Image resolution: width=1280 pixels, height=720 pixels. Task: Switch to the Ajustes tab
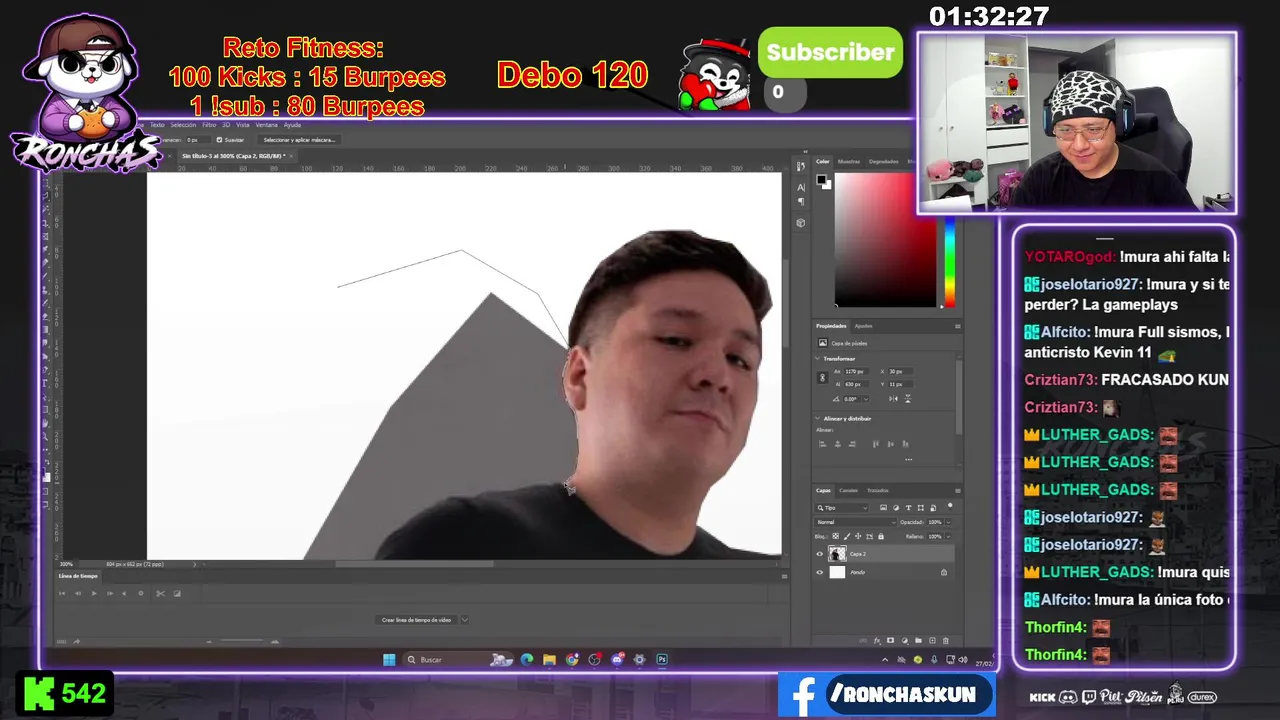(x=863, y=326)
